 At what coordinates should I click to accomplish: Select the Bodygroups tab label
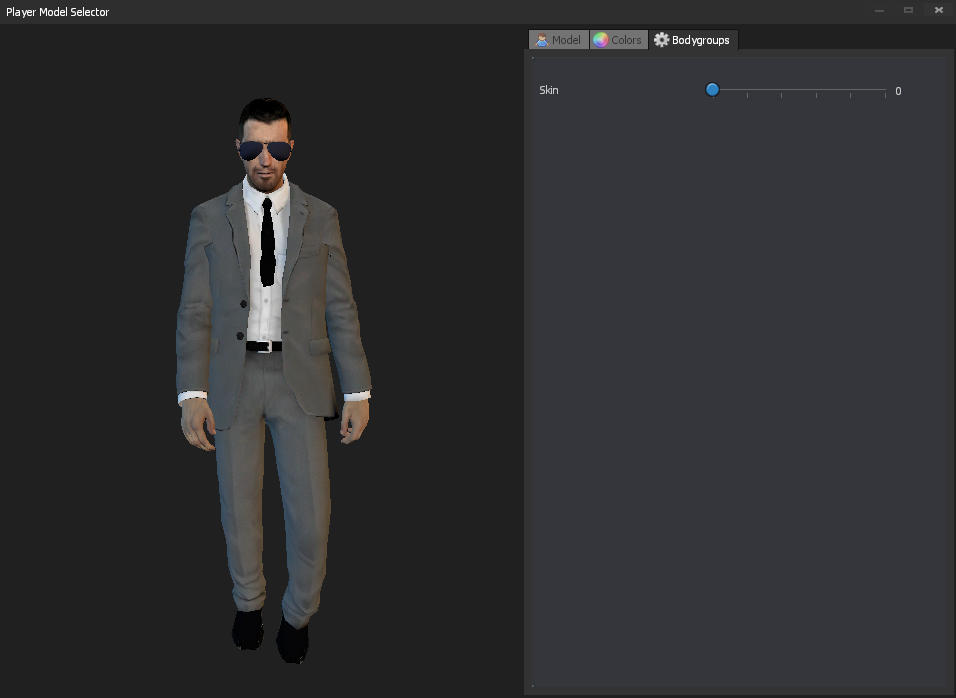[x=701, y=40]
